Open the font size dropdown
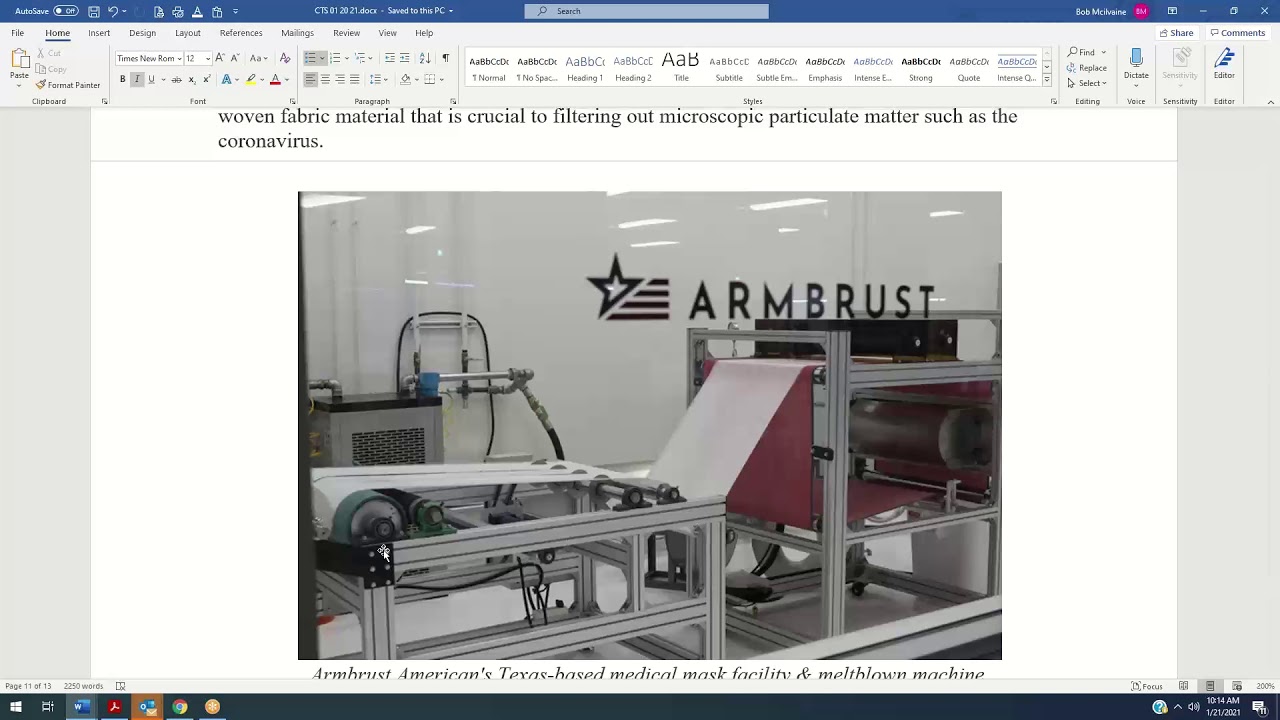 point(207,58)
